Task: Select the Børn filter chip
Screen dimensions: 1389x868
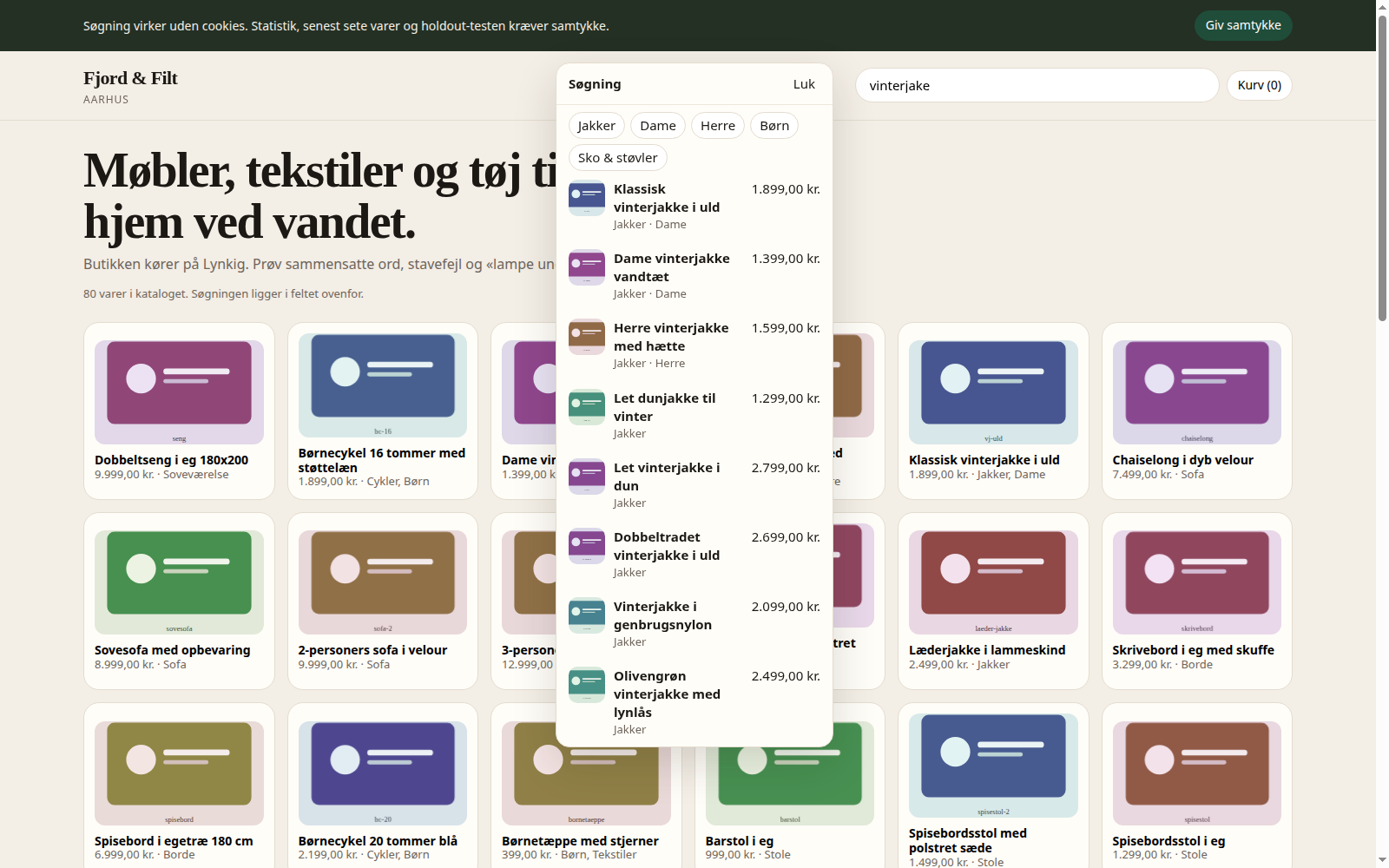Action: (774, 126)
